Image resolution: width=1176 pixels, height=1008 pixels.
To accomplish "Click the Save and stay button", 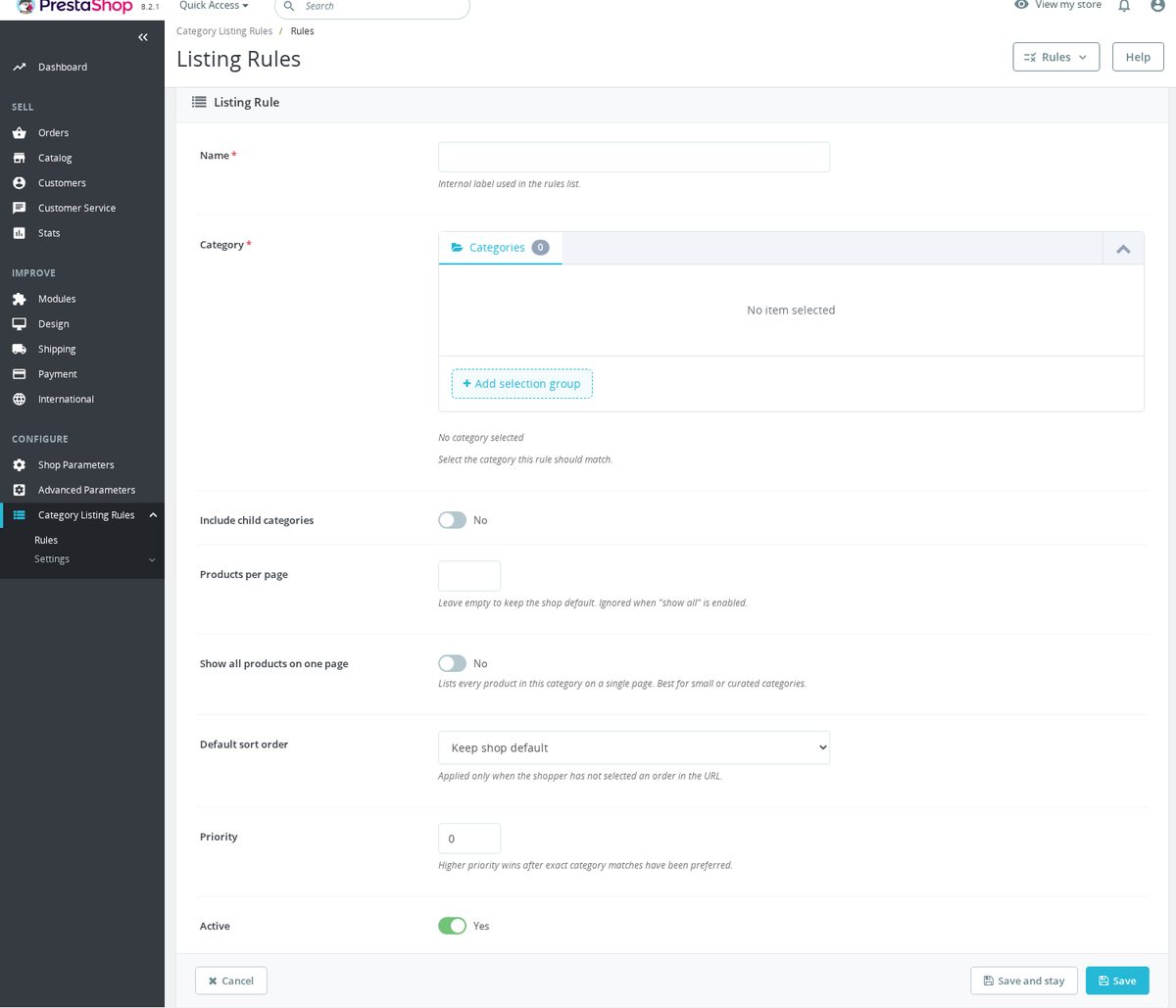I will coord(1024,981).
